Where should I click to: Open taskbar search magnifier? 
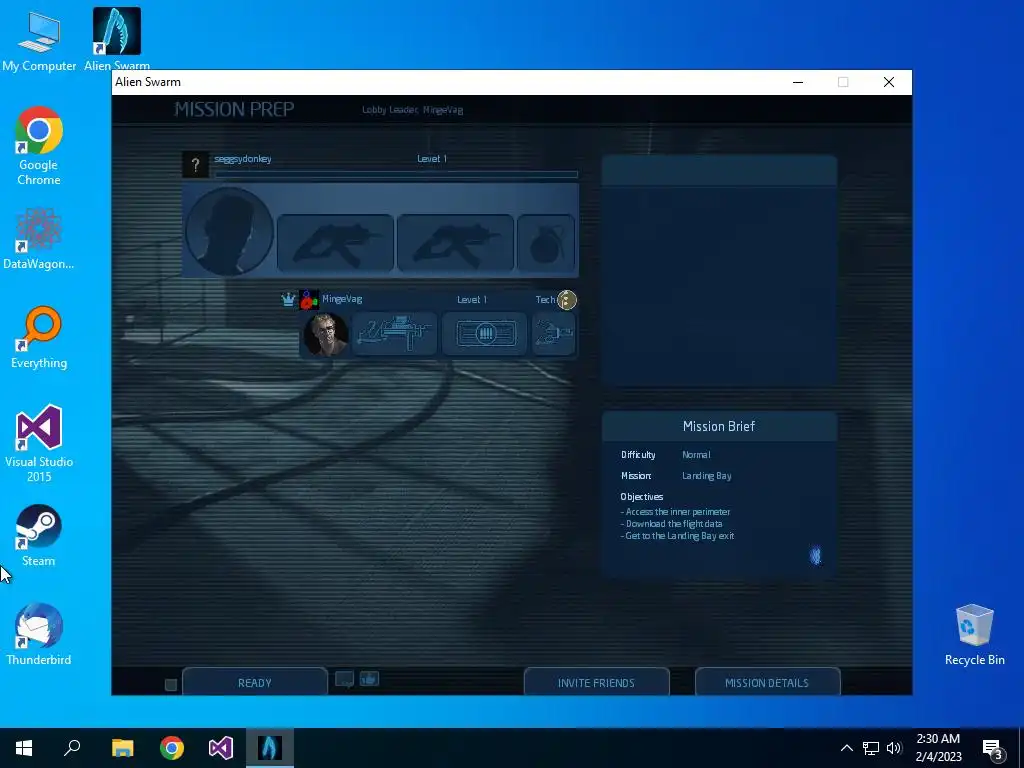pyautogui.click(x=72, y=748)
